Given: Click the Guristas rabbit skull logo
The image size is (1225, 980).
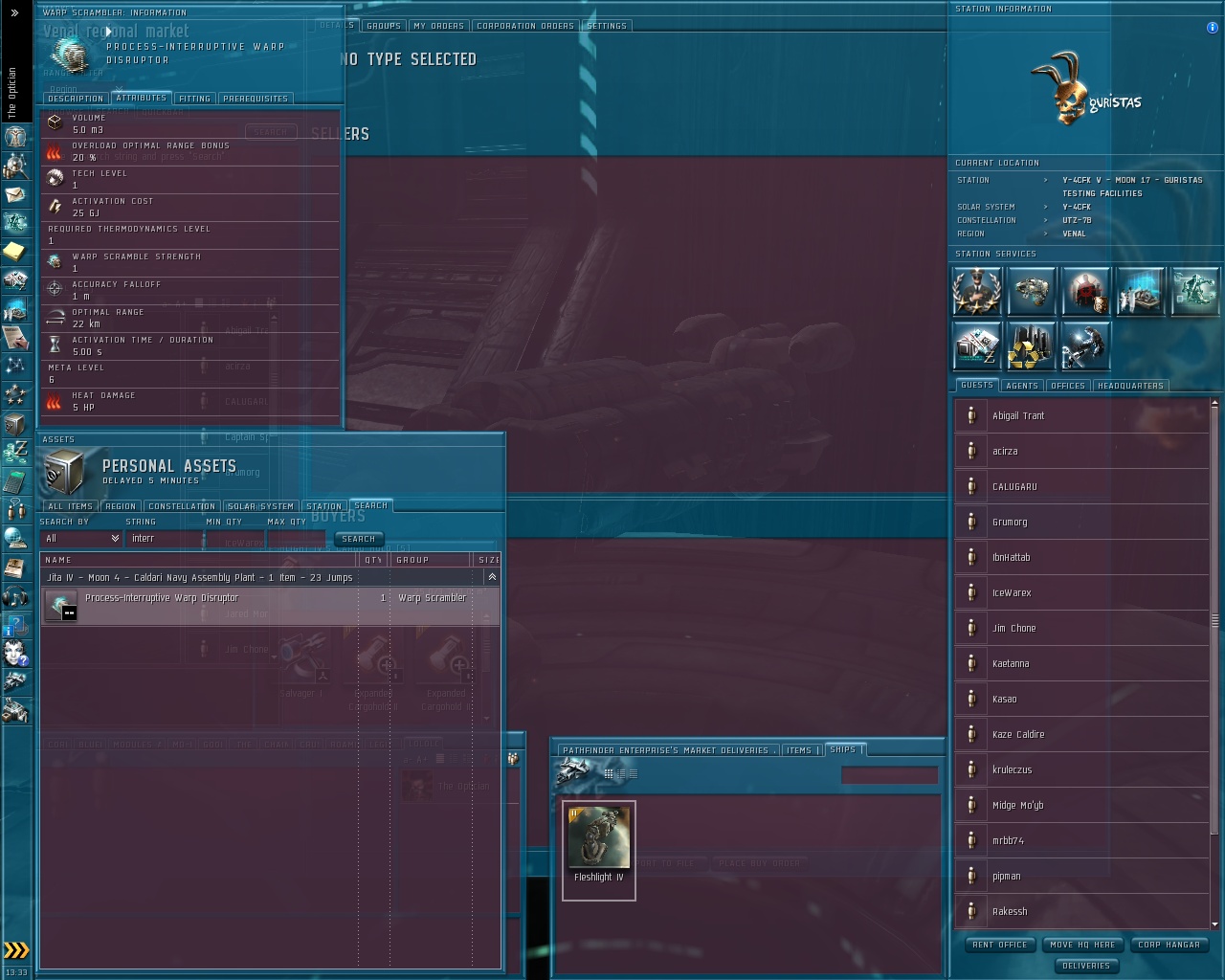Looking at the screenshot, I should click(x=1085, y=89).
